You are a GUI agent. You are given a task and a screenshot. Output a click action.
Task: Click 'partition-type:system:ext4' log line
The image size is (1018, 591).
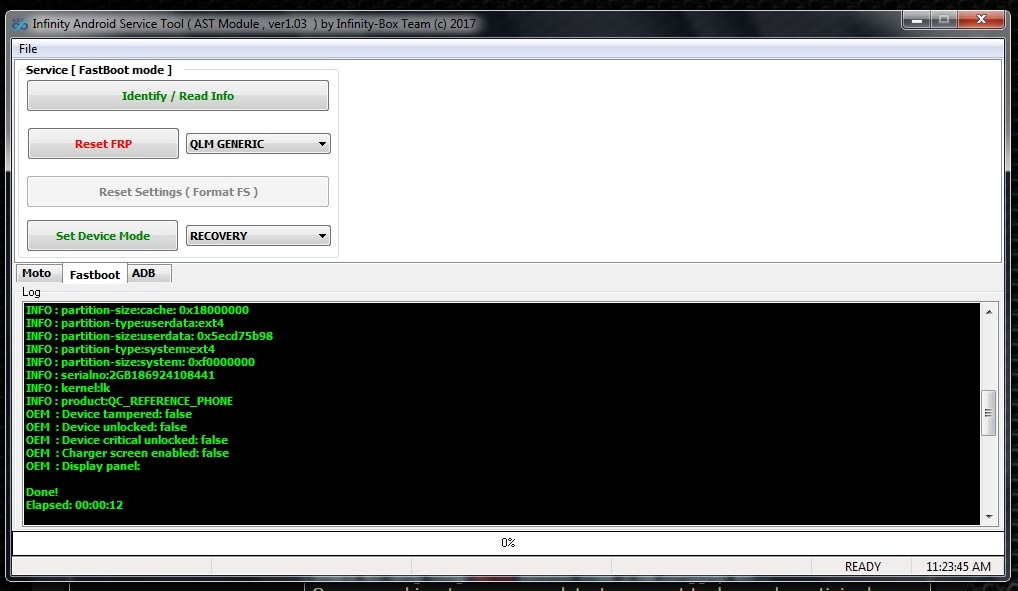click(120, 349)
